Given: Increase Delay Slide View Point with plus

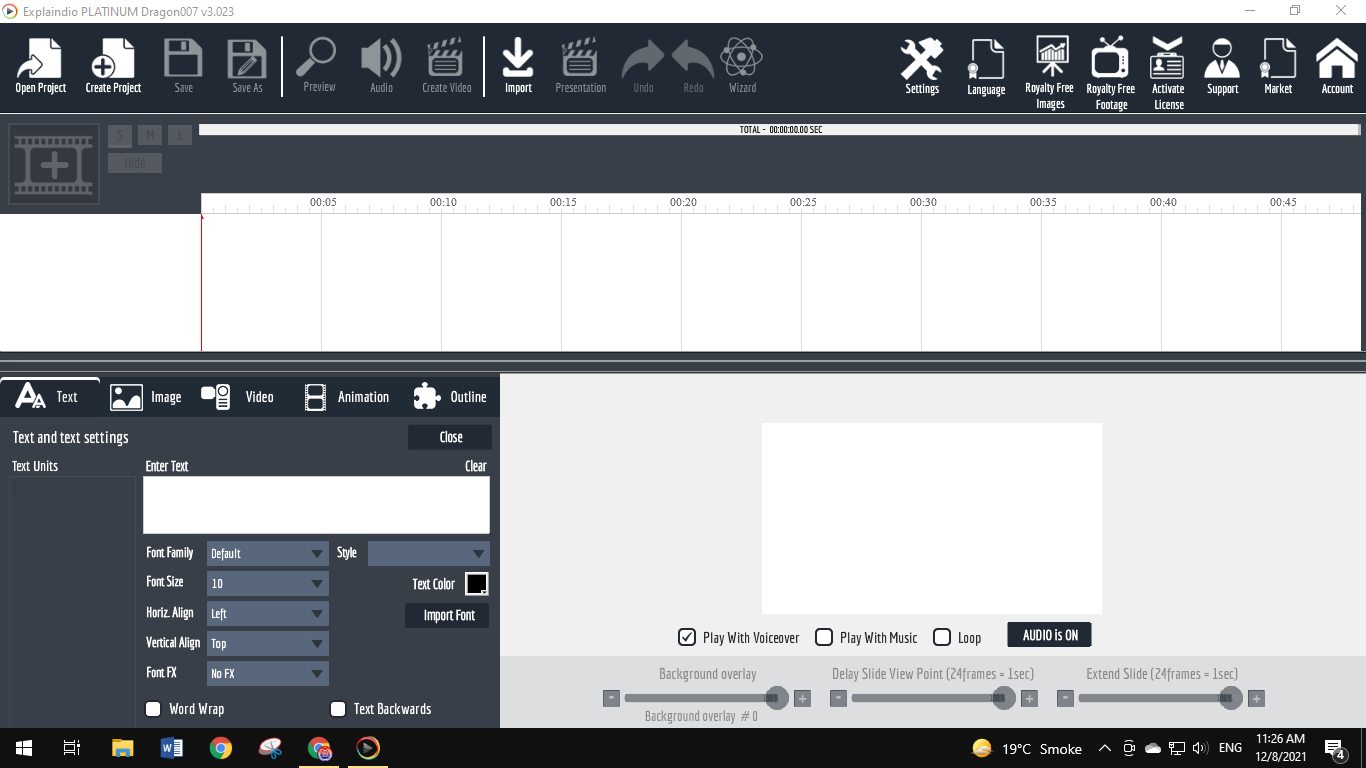Looking at the screenshot, I should pos(1030,698).
